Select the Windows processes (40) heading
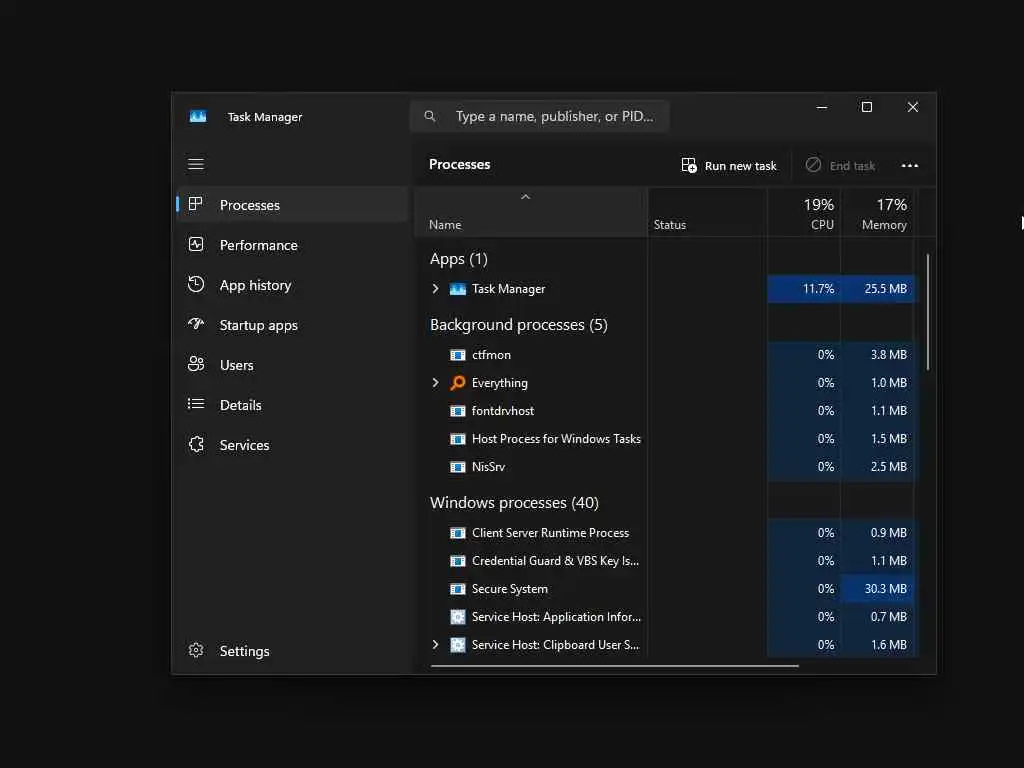 [x=514, y=503]
